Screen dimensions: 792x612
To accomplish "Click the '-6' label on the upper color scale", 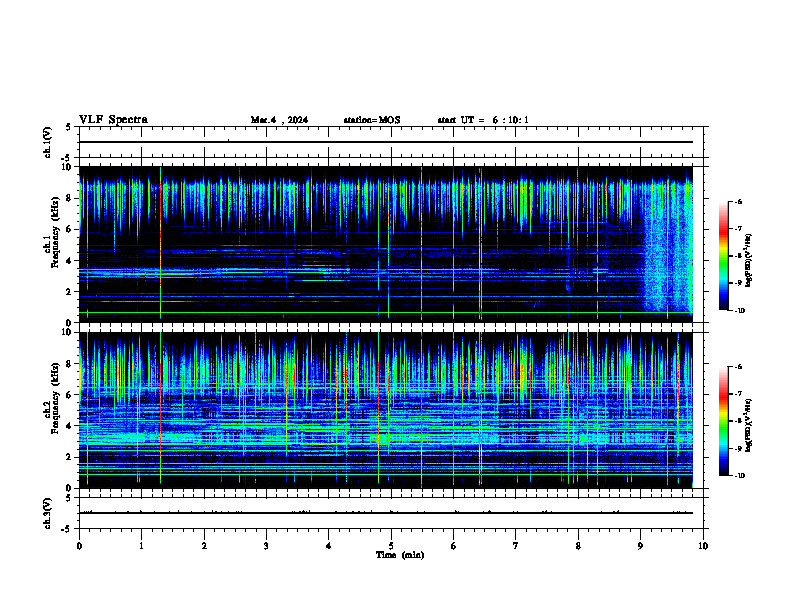I will coord(737,201).
